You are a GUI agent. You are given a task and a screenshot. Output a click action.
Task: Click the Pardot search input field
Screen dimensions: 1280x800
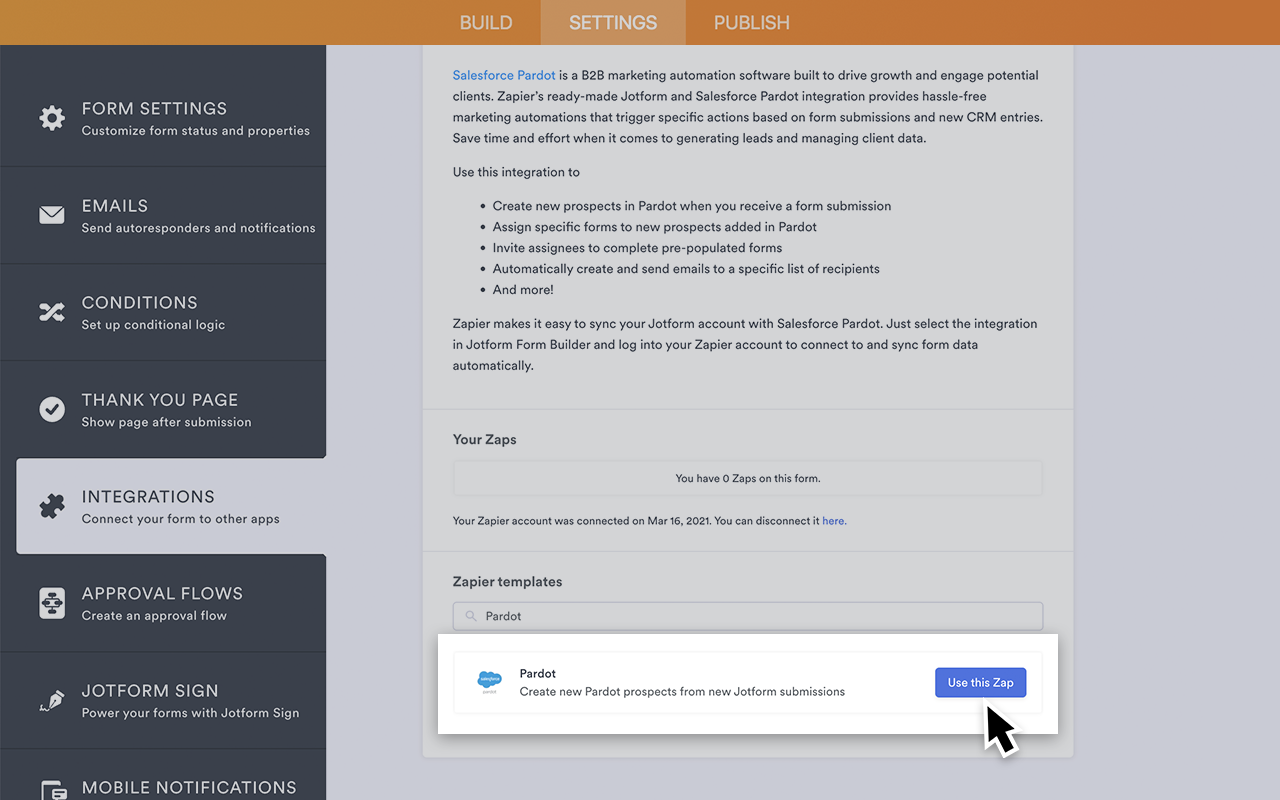click(x=747, y=616)
